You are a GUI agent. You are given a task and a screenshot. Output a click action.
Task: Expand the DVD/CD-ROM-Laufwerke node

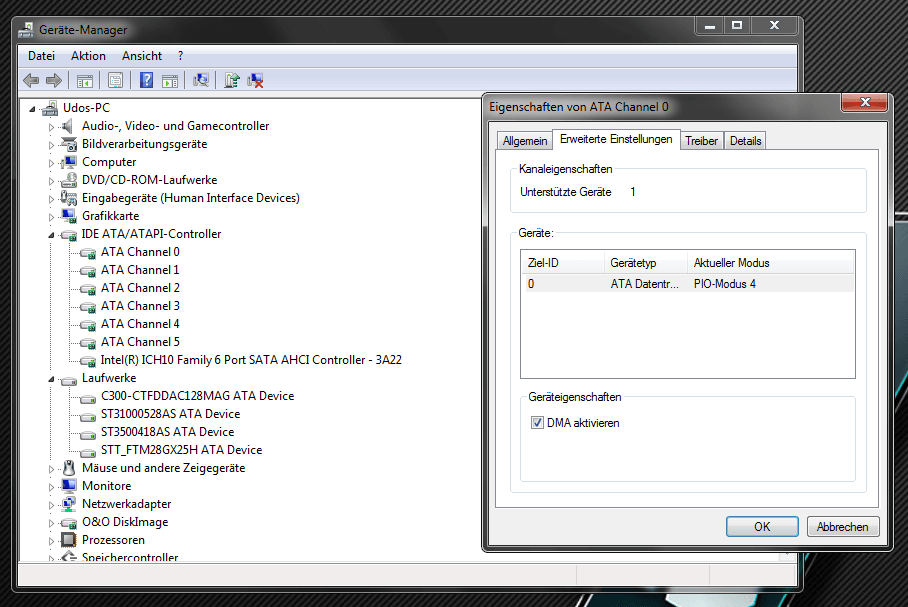(52, 181)
